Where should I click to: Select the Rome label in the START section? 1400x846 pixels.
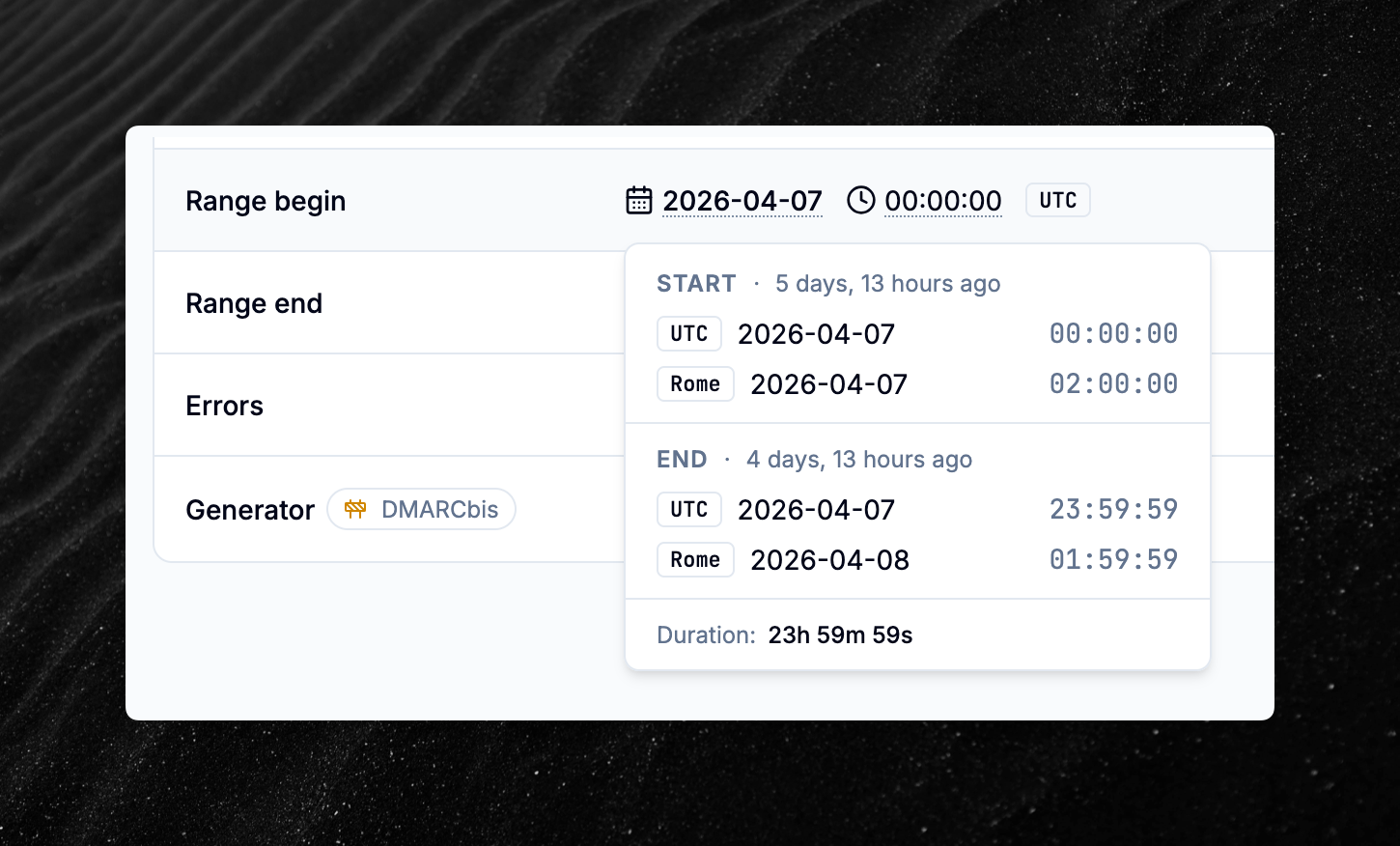pyautogui.click(x=695, y=383)
